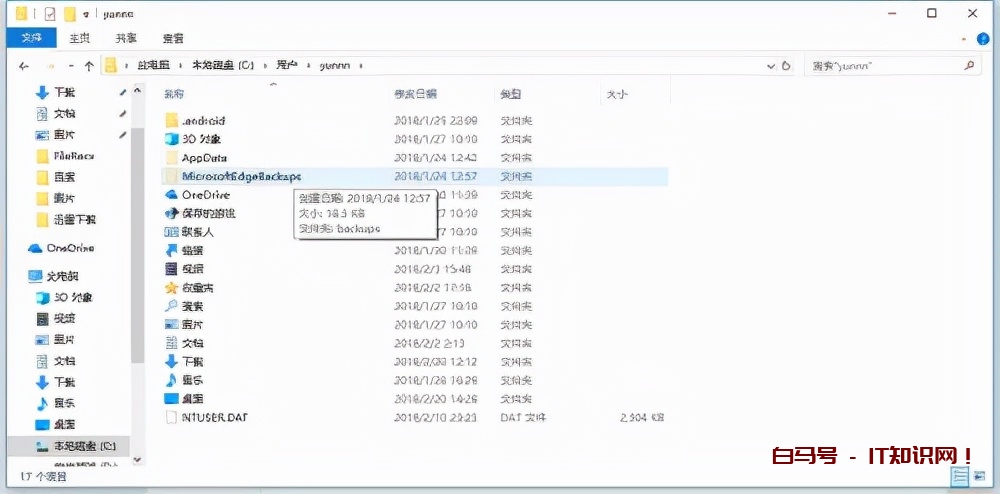
Task: Click the Properties checkmark icon in title bar
Action: click(49, 13)
